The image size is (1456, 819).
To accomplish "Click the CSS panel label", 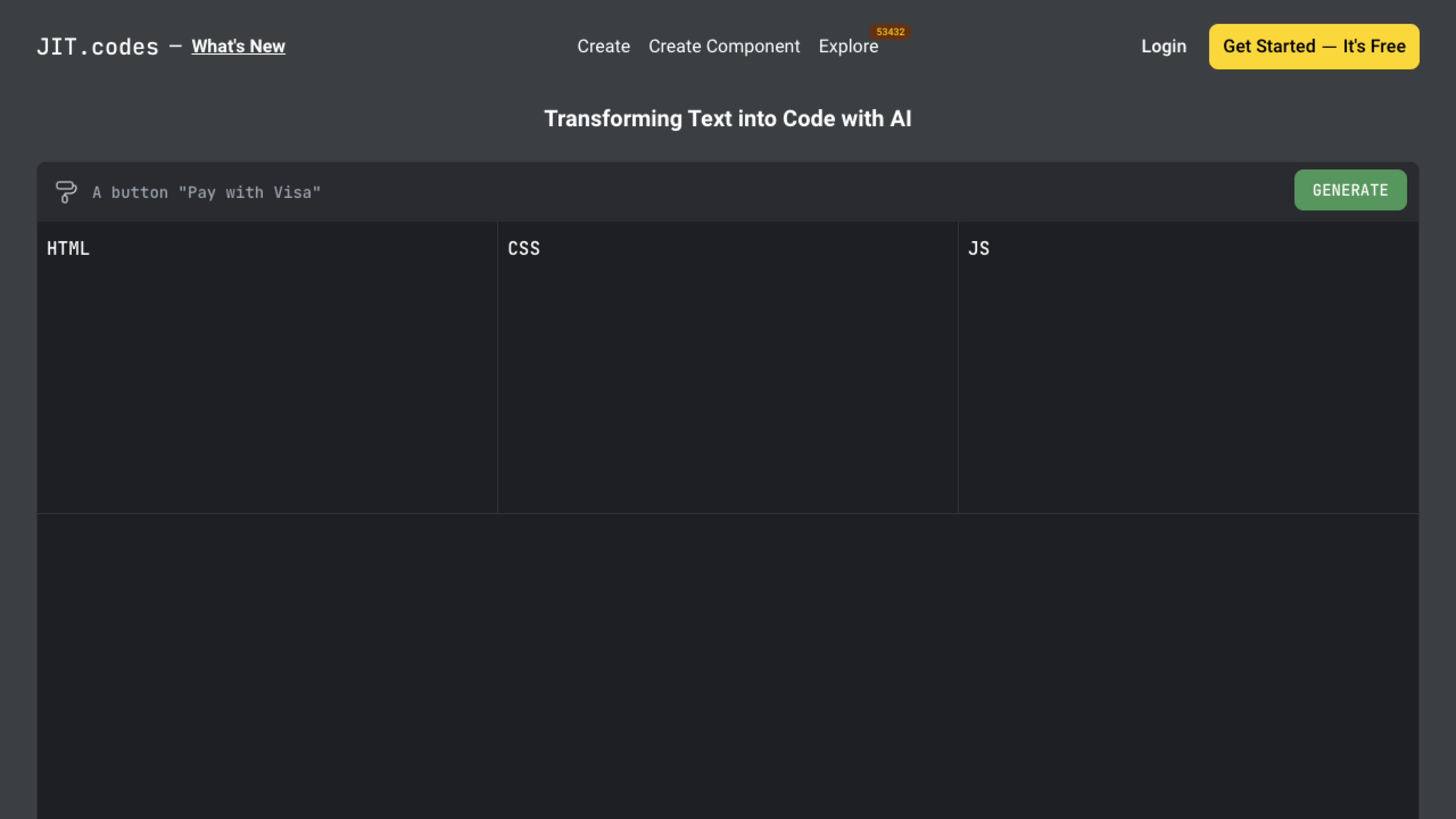I will pyautogui.click(x=523, y=249).
